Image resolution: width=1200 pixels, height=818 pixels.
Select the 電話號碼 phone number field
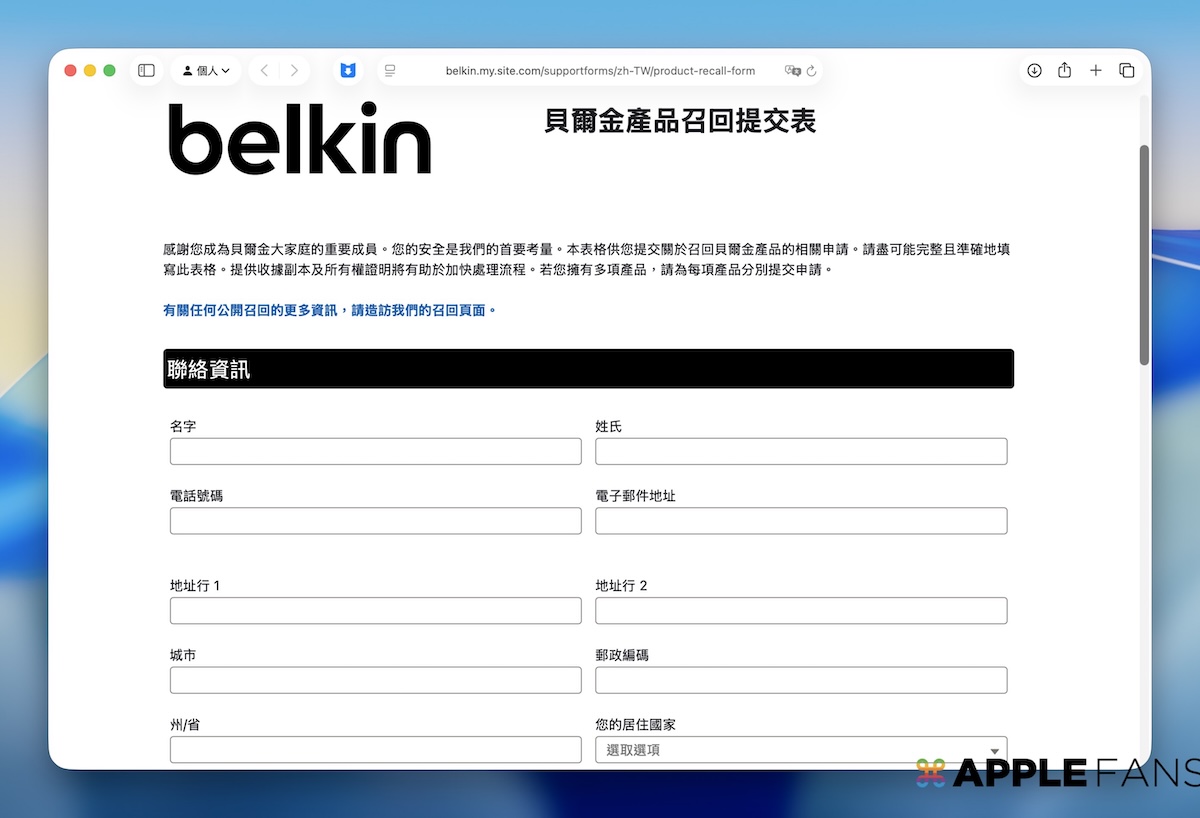pyautogui.click(x=375, y=521)
